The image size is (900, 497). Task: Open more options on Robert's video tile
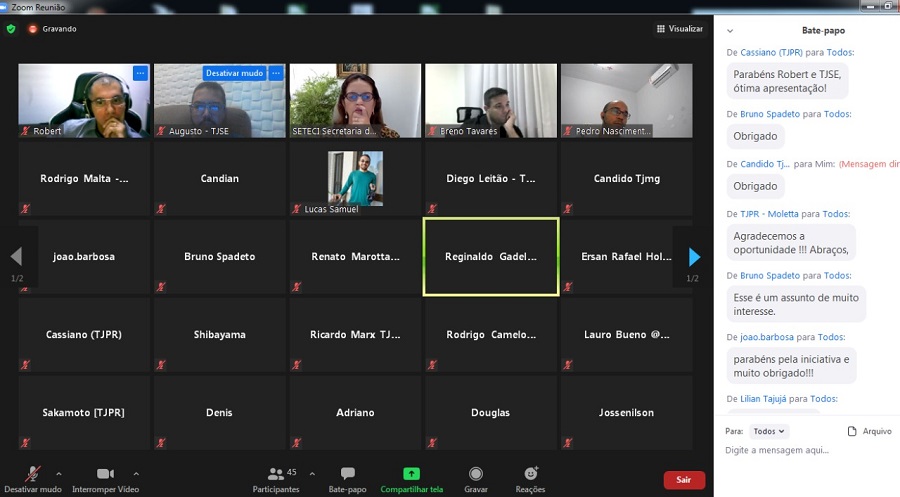click(x=140, y=73)
